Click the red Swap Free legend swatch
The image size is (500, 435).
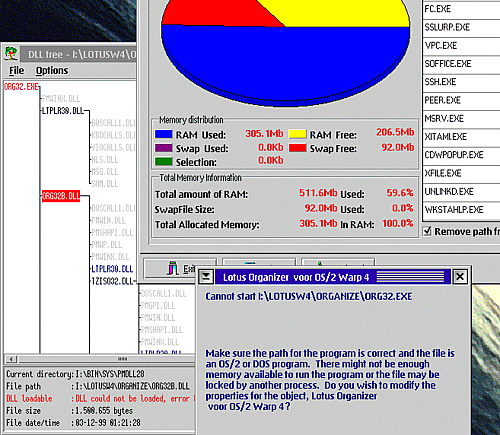coord(297,148)
